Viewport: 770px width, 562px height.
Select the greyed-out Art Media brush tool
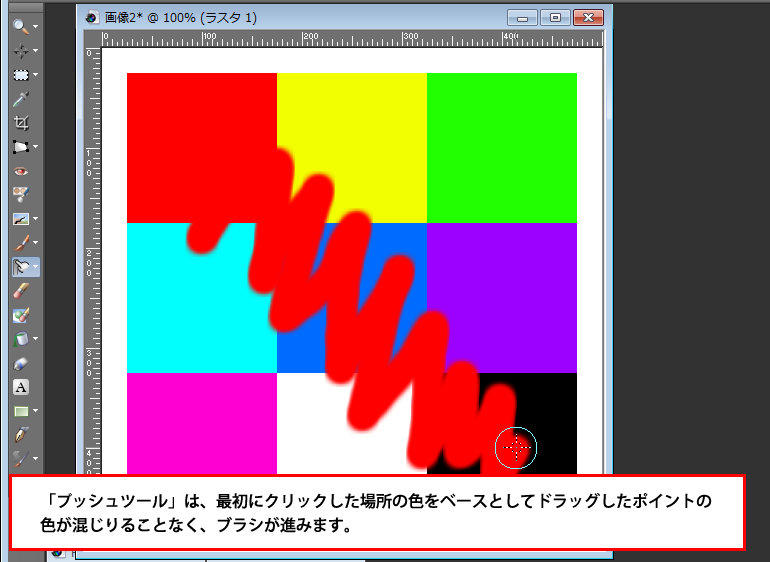[x=21, y=458]
